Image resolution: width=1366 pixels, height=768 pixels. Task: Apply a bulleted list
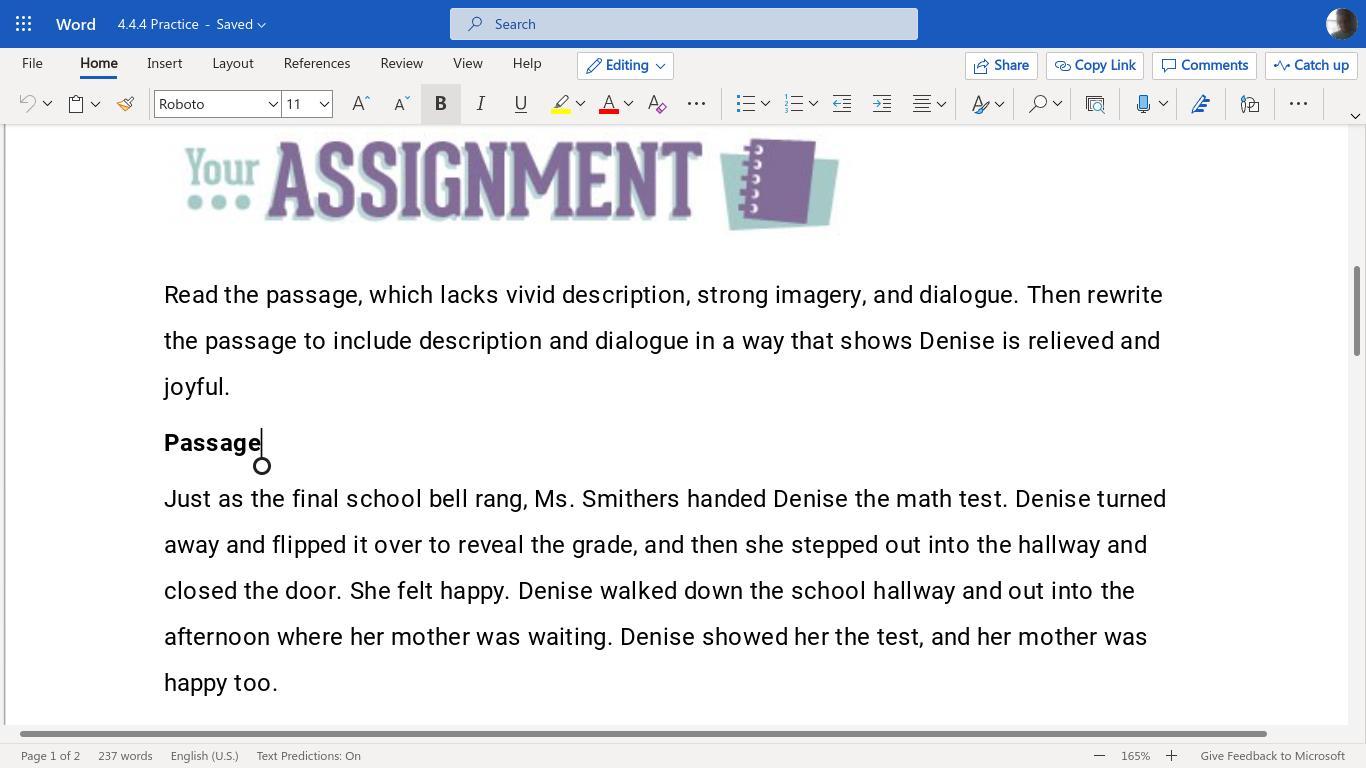pyautogui.click(x=745, y=104)
